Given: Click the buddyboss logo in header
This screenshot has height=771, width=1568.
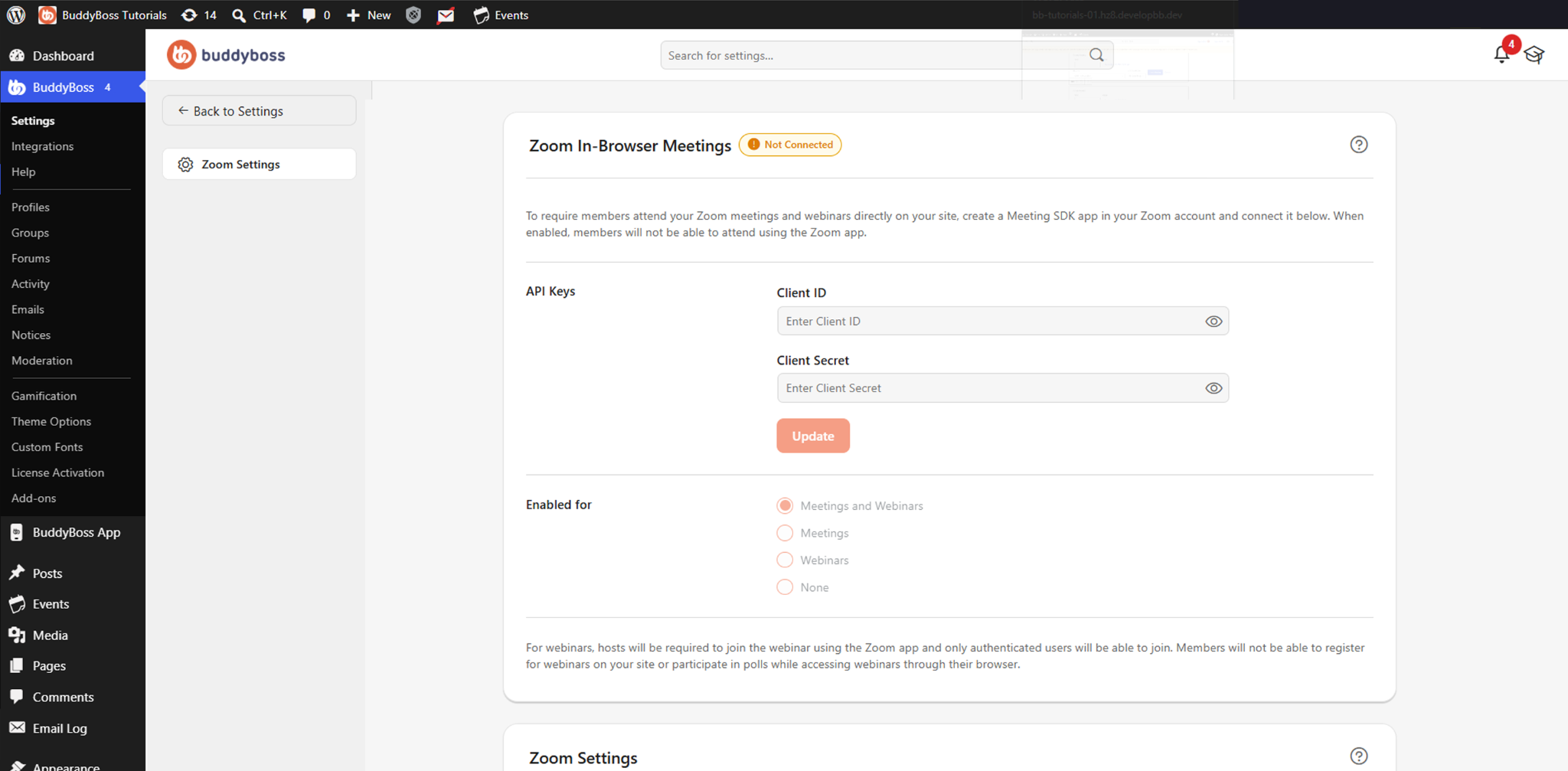Looking at the screenshot, I should click(227, 55).
